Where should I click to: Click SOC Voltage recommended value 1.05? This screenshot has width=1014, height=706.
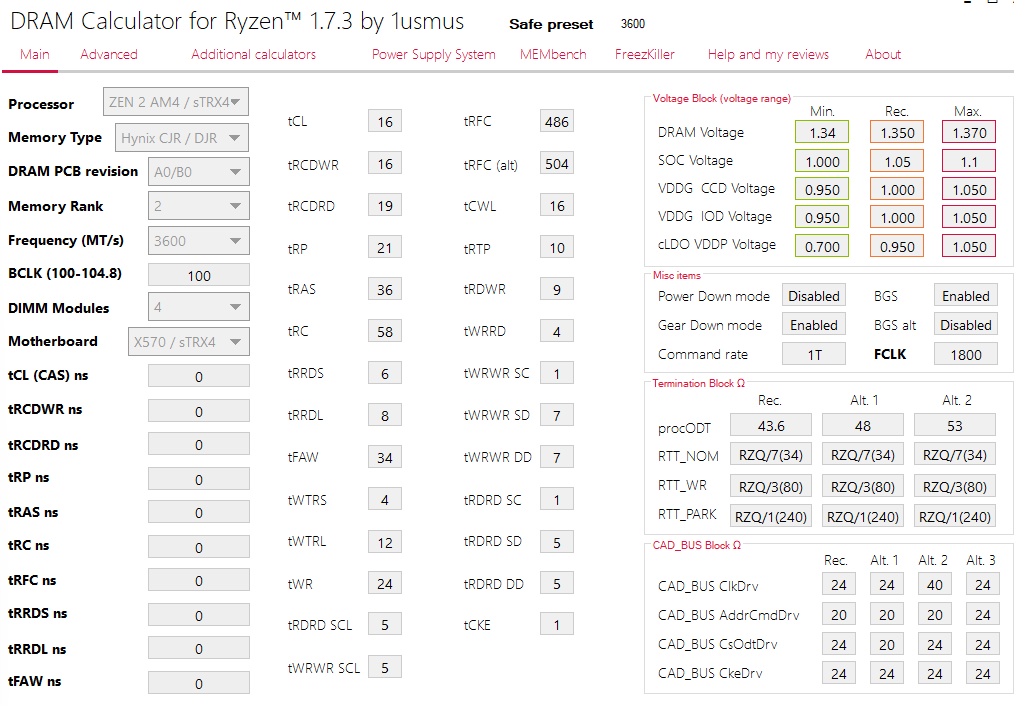tap(897, 161)
